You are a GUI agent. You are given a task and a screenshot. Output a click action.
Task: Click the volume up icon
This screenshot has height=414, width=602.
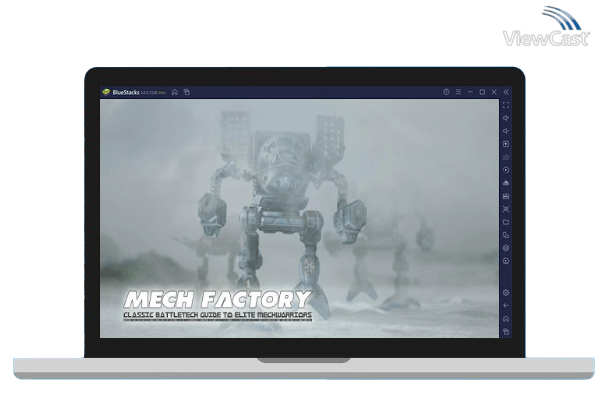[506, 118]
